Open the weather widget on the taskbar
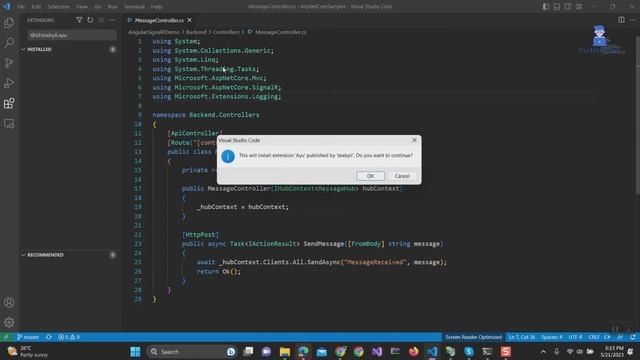The height and width of the screenshot is (360, 640). [29, 351]
